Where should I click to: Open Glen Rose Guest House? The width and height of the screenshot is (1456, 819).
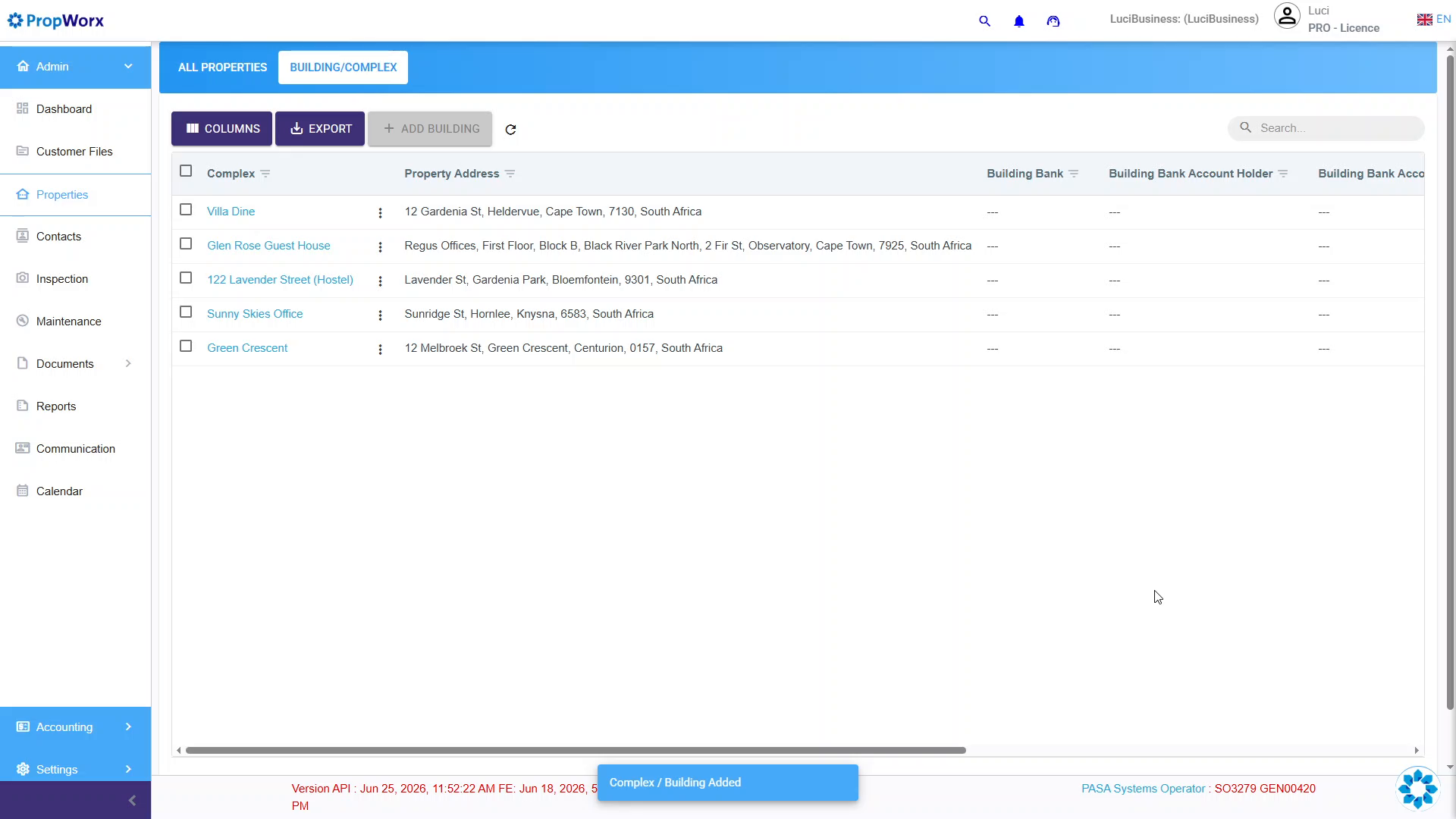[x=268, y=246]
